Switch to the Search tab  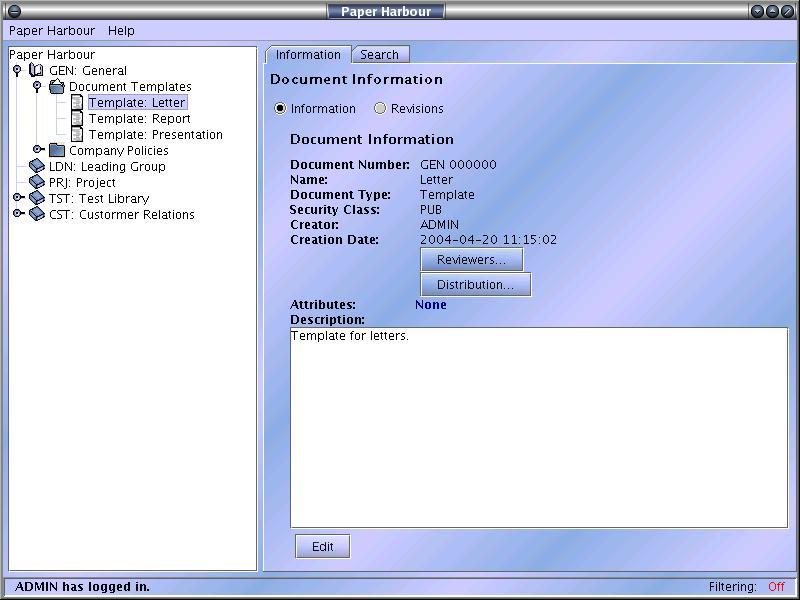pyautogui.click(x=380, y=55)
